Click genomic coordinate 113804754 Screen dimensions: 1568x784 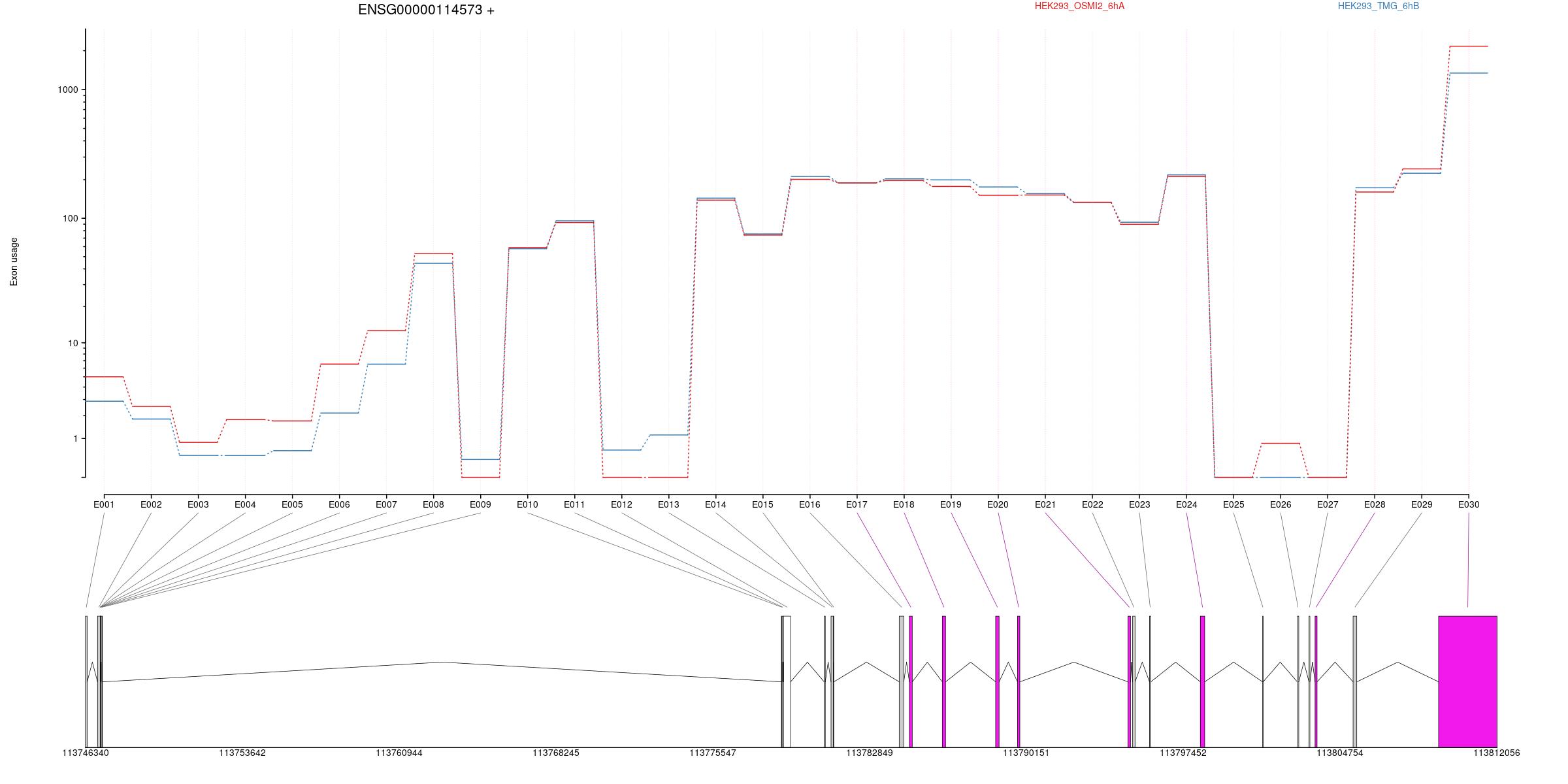tap(1340, 753)
